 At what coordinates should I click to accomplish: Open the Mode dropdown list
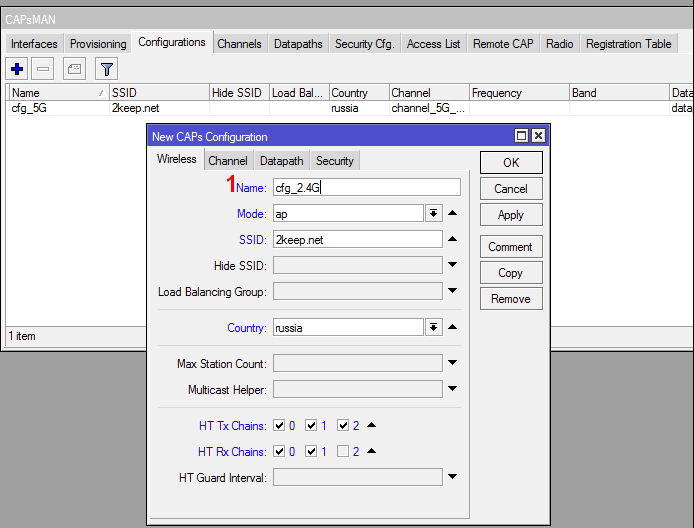coord(433,213)
